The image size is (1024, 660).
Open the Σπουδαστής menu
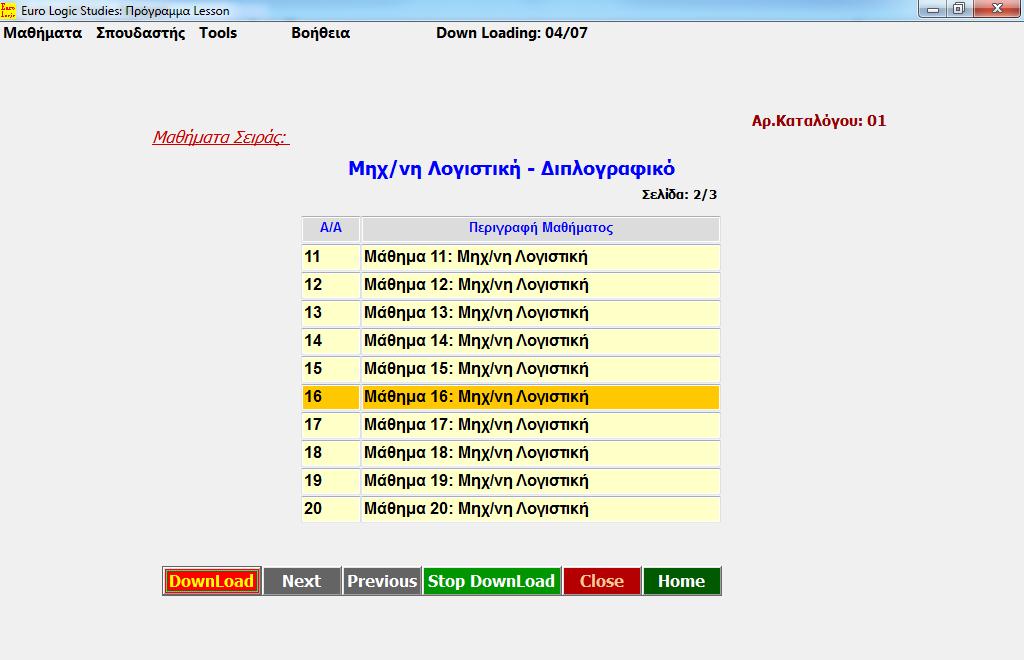(x=142, y=33)
